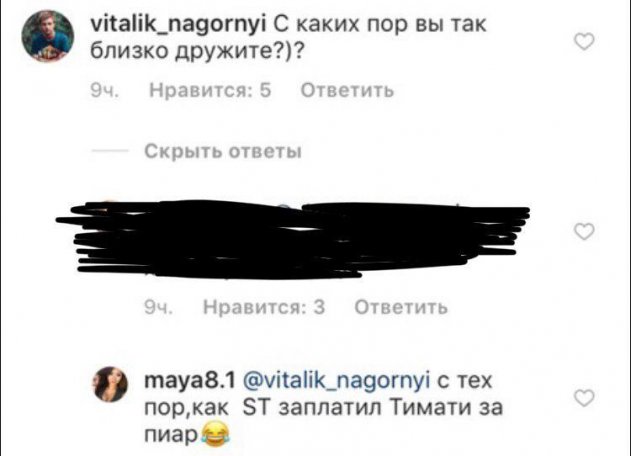Click Ответить under the blacked-out reply
The height and width of the screenshot is (456, 631).
401,307
